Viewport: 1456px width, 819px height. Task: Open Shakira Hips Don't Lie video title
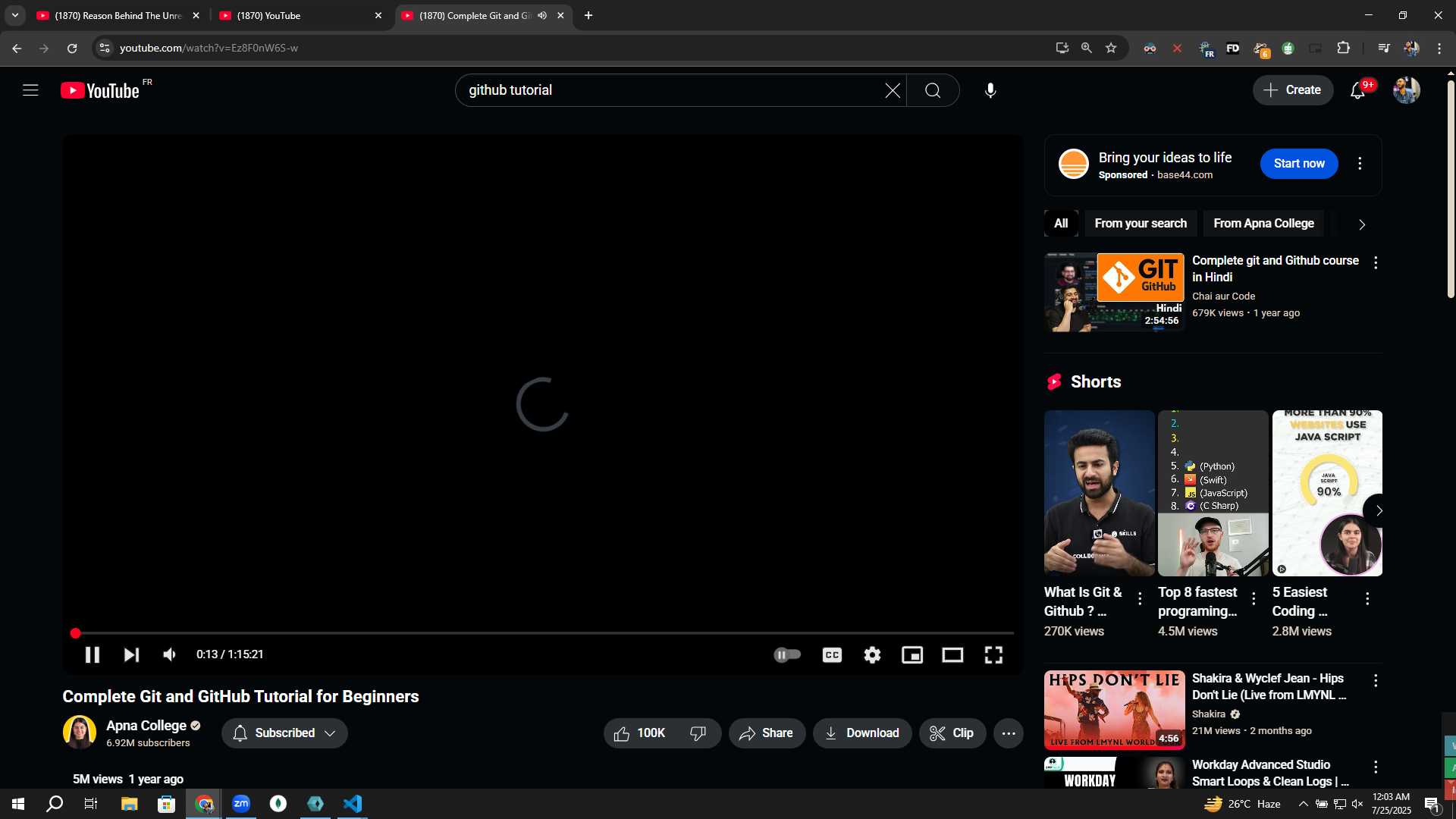click(1269, 687)
